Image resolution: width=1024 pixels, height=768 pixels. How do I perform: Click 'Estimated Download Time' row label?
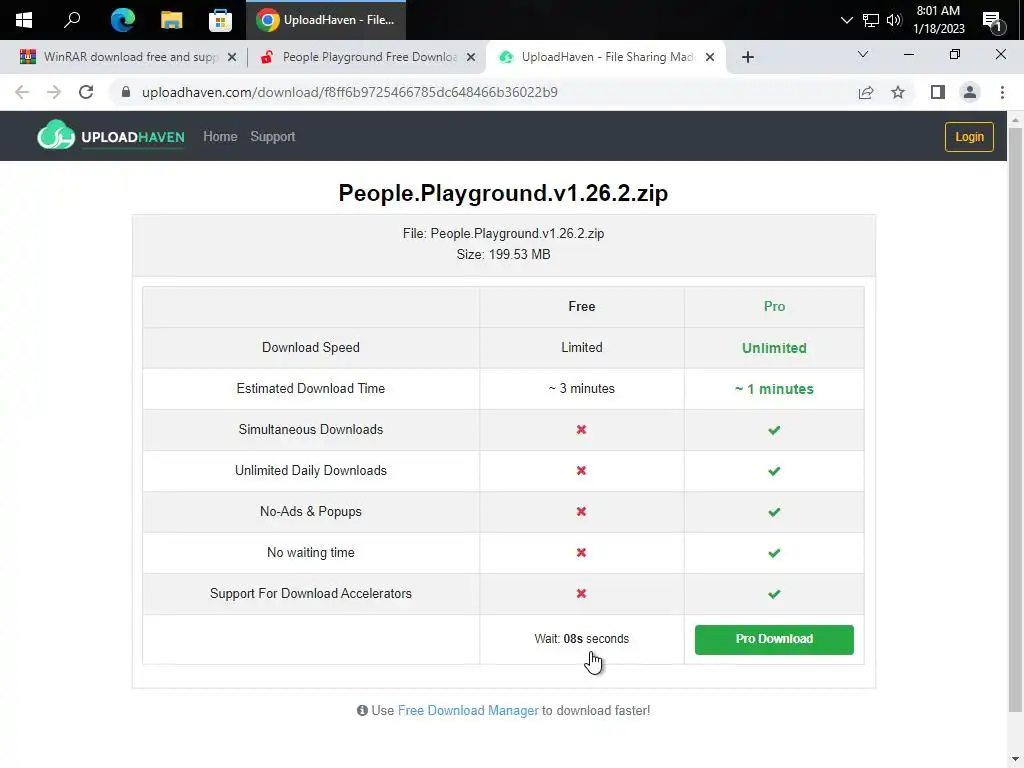(x=310, y=389)
